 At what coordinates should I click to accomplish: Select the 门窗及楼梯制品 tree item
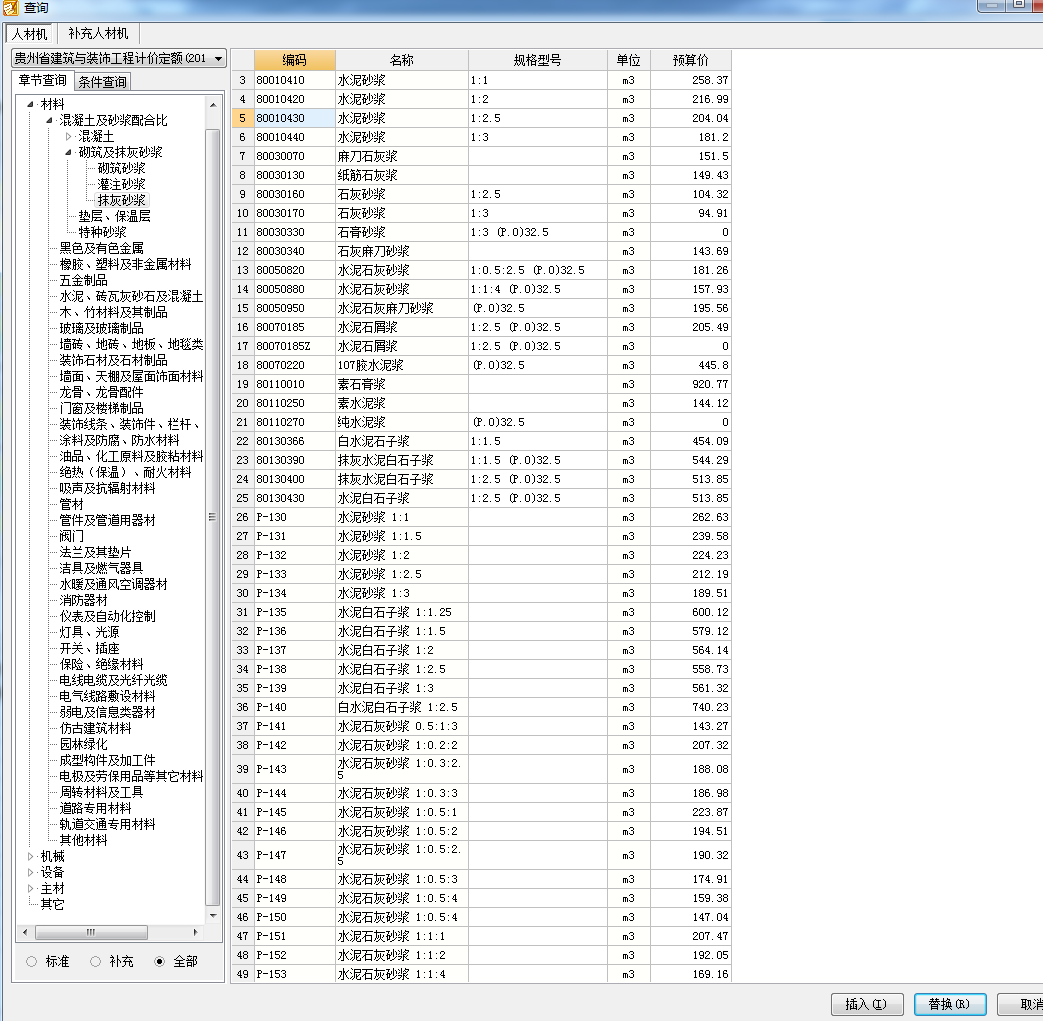(101, 408)
